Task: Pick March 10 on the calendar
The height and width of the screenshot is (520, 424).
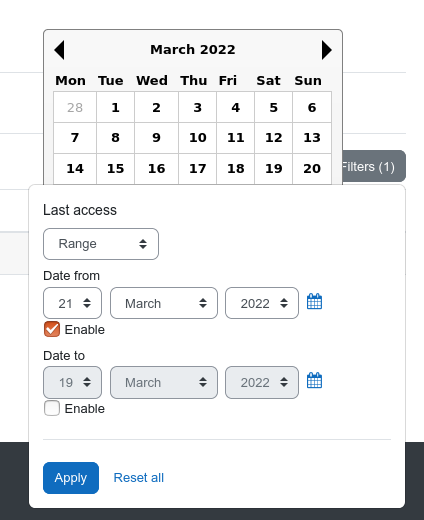Action: click(x=198, y=138)
